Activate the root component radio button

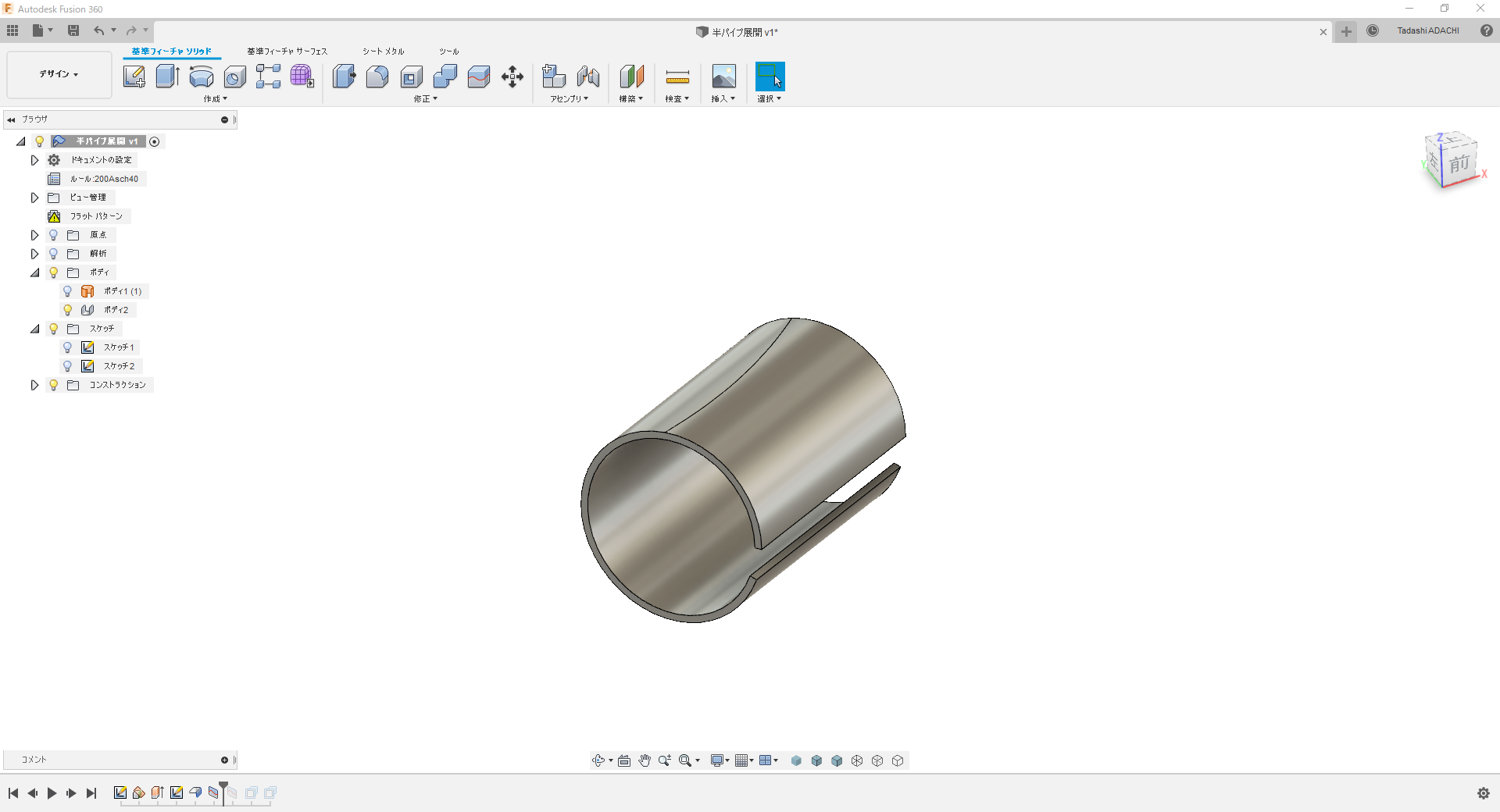tap(155, 141)
